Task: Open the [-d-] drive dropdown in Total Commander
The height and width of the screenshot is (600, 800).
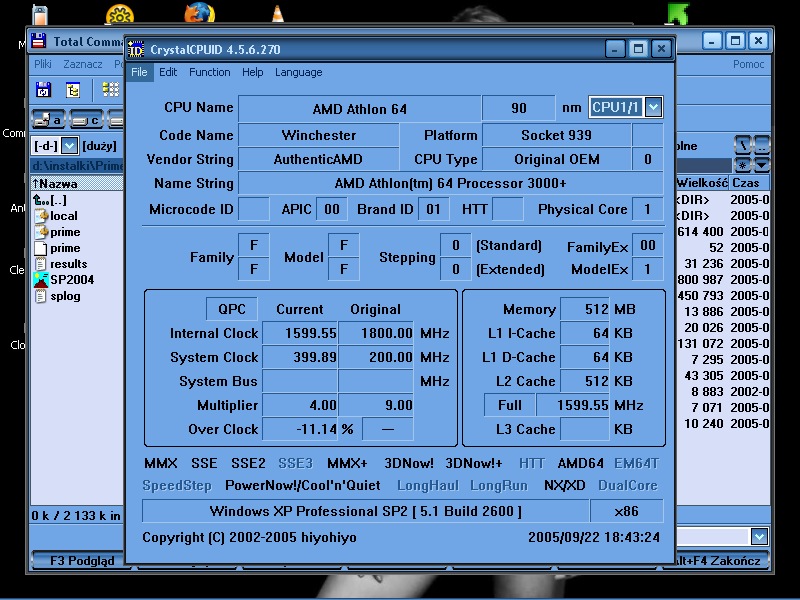Action: click(x=69, y=146)
